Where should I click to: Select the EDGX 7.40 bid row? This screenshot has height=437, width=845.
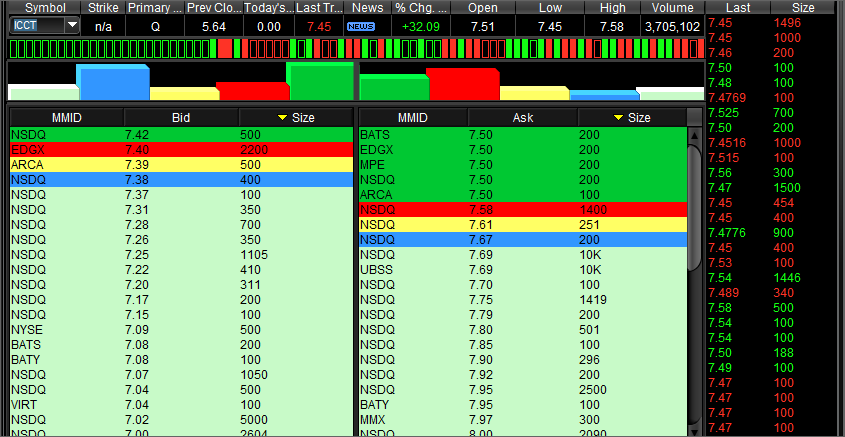(x=182, y=149)
